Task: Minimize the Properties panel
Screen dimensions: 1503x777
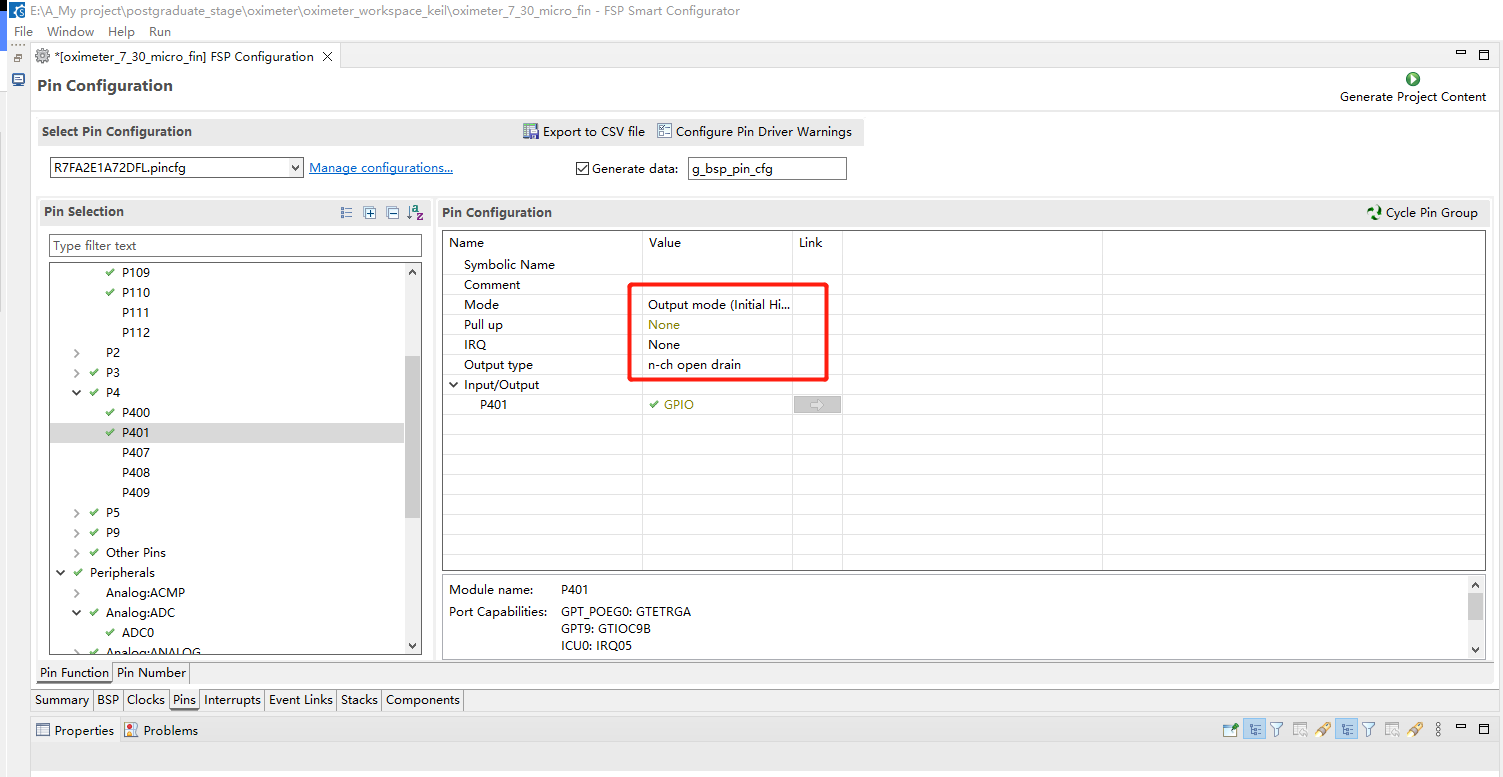Action: (x=1460, y=729)
